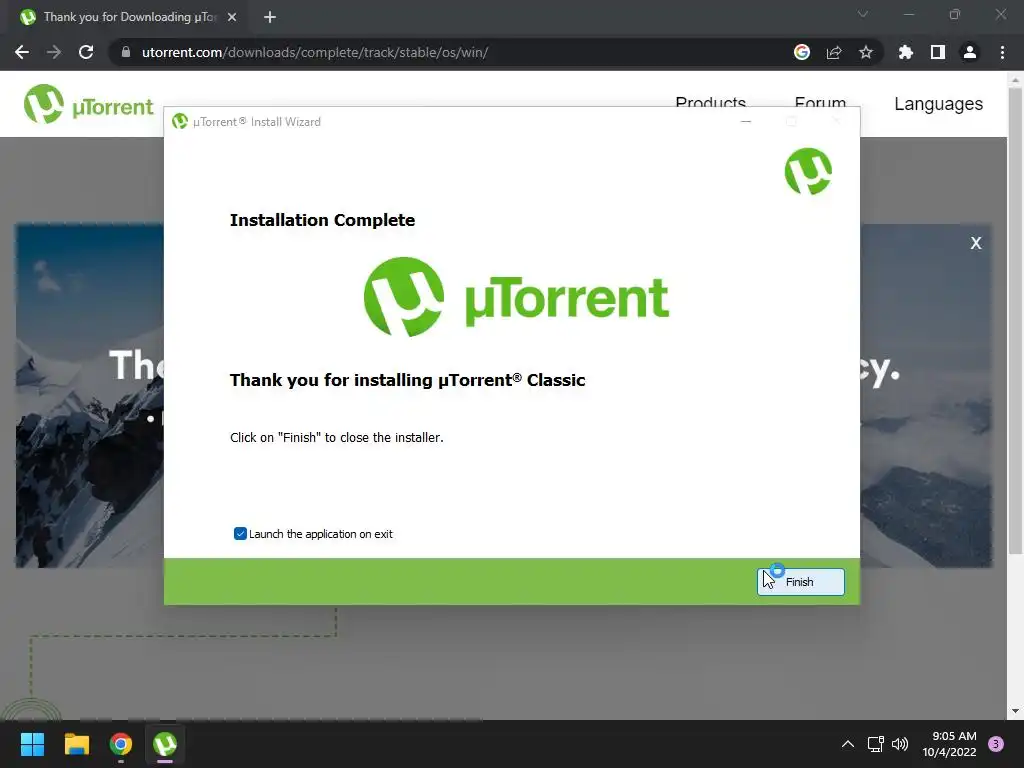
Task: Click the page's vertical scrollbar thumb
Action: tap(1015, 320)
